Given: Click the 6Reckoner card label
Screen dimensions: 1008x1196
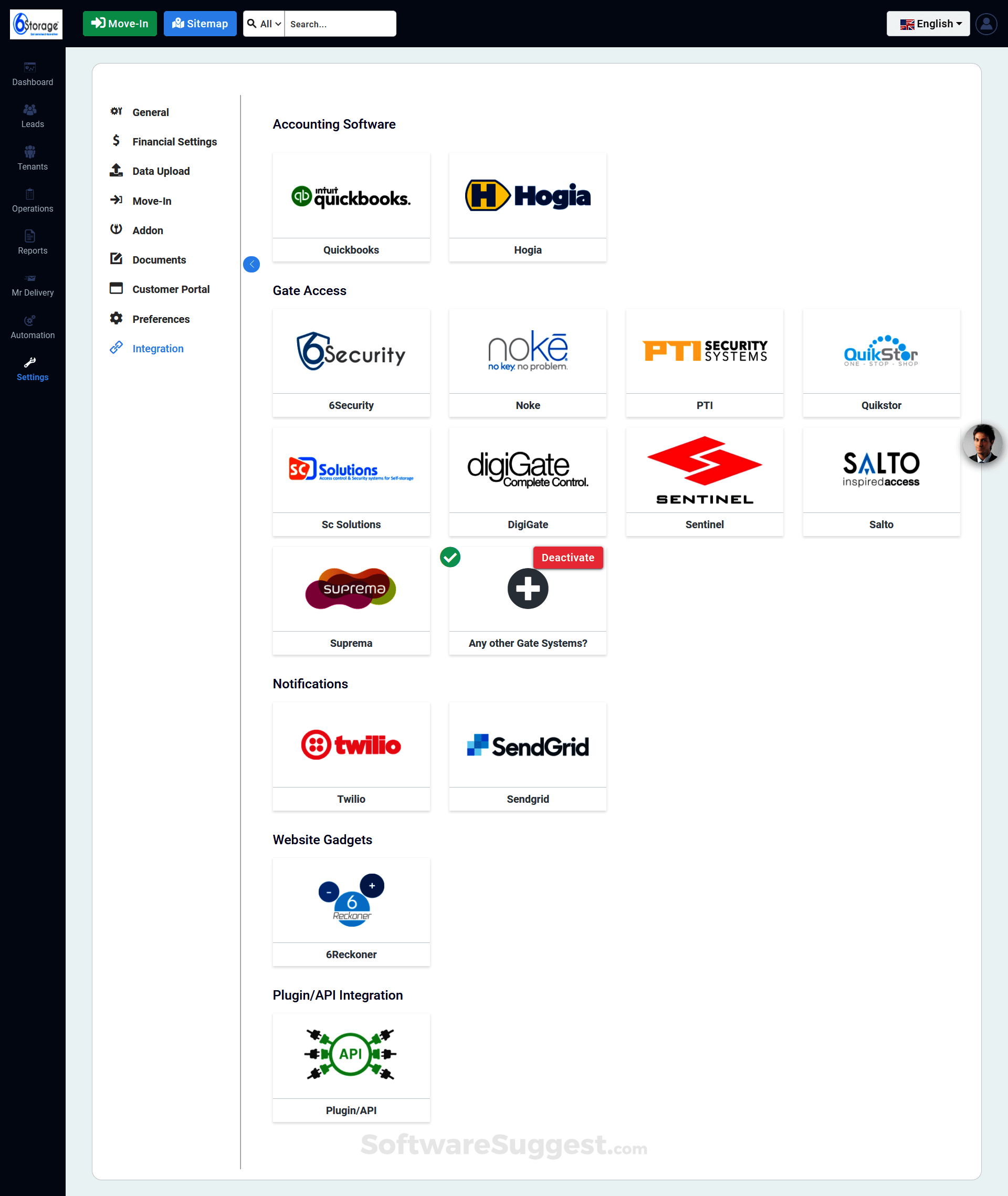Looking at the screenshot, I should coord(351,954).
